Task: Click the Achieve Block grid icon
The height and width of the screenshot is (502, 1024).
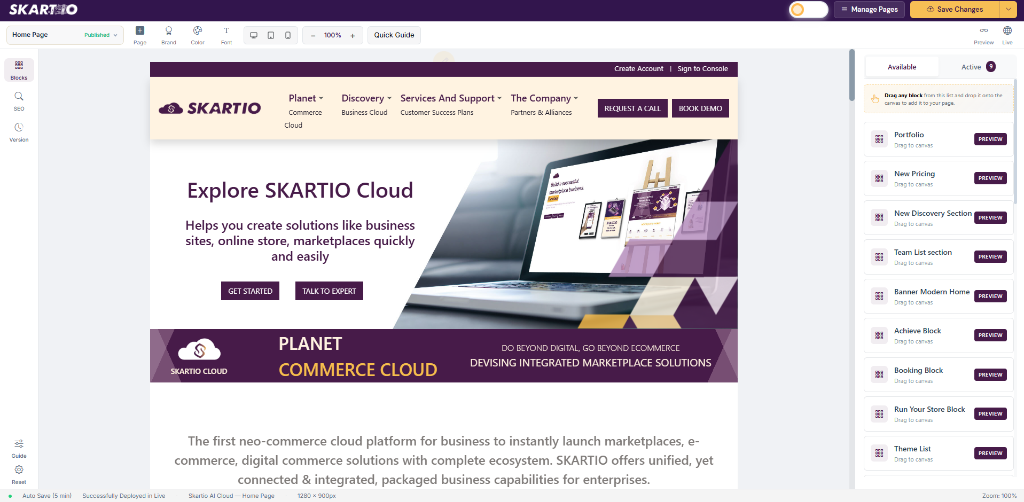Action: point(879,335)
